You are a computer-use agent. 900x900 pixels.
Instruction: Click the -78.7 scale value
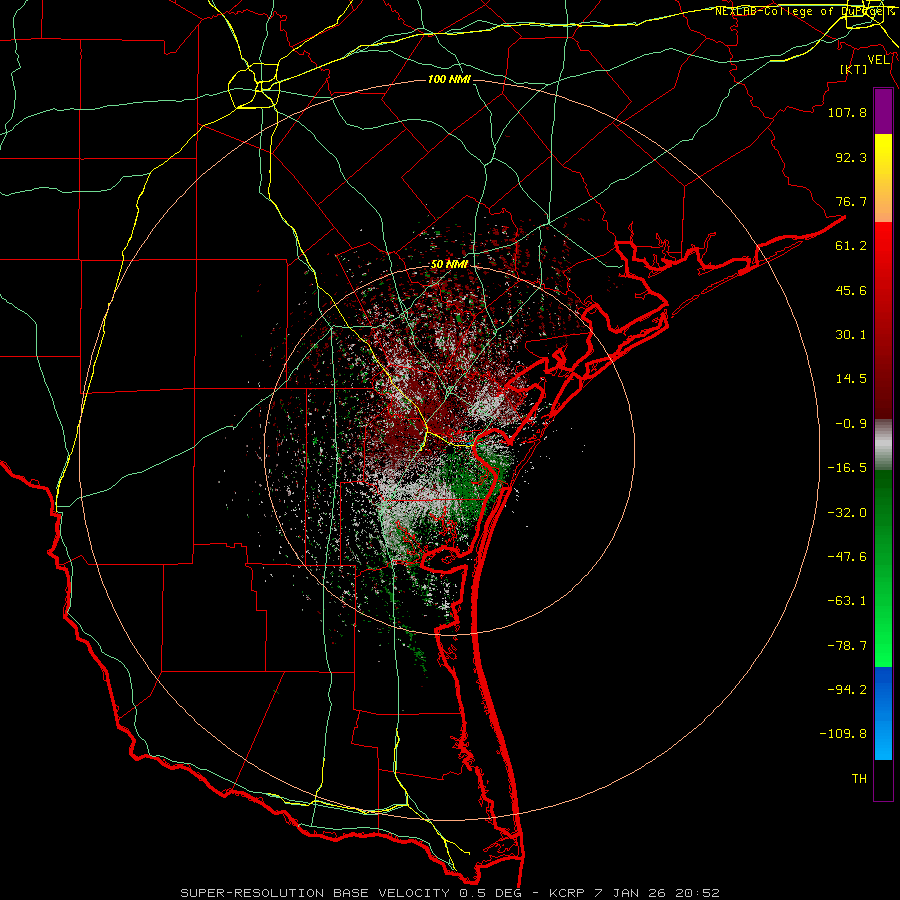[847, 646]
